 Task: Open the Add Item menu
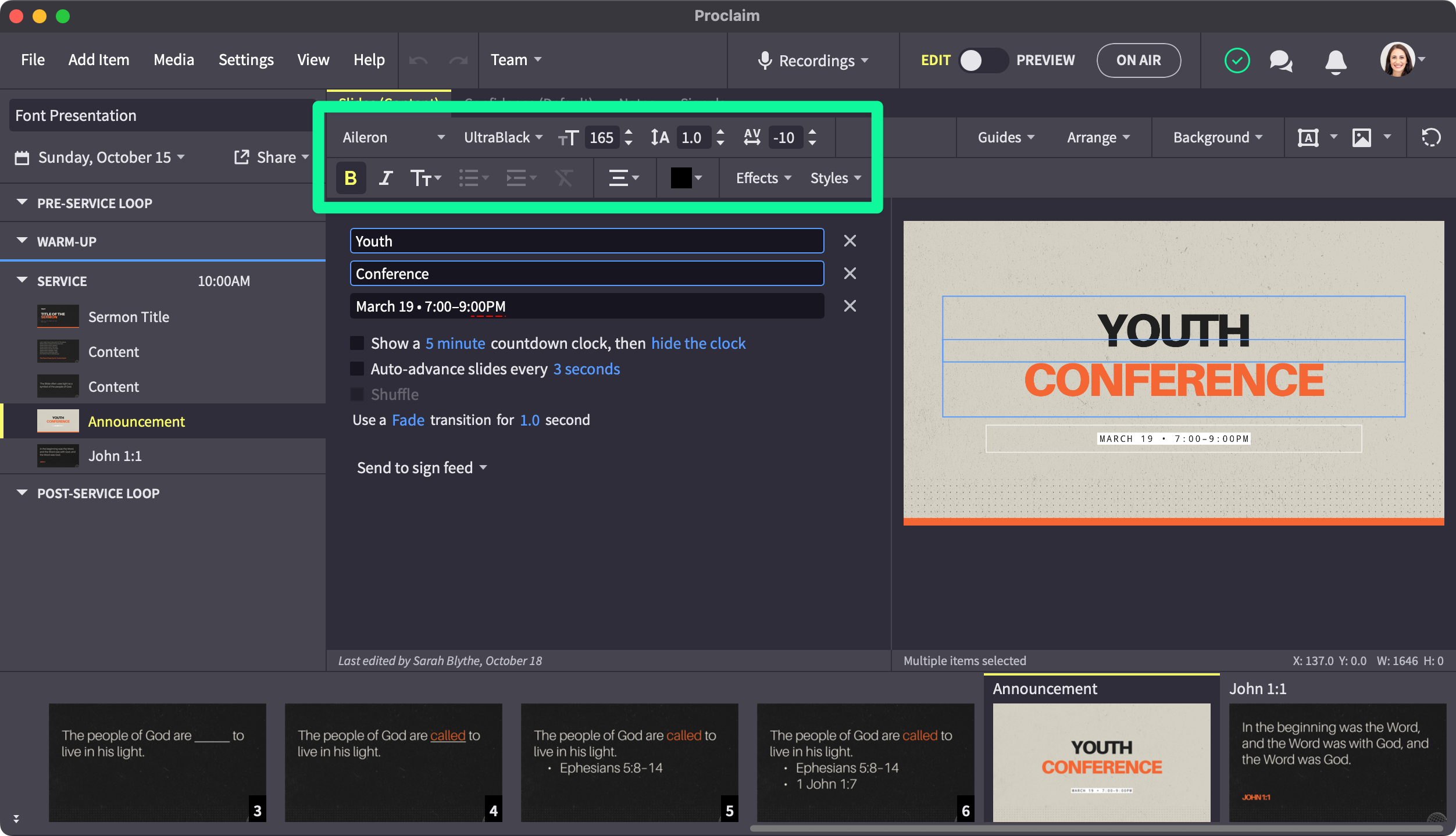point(99,60)
